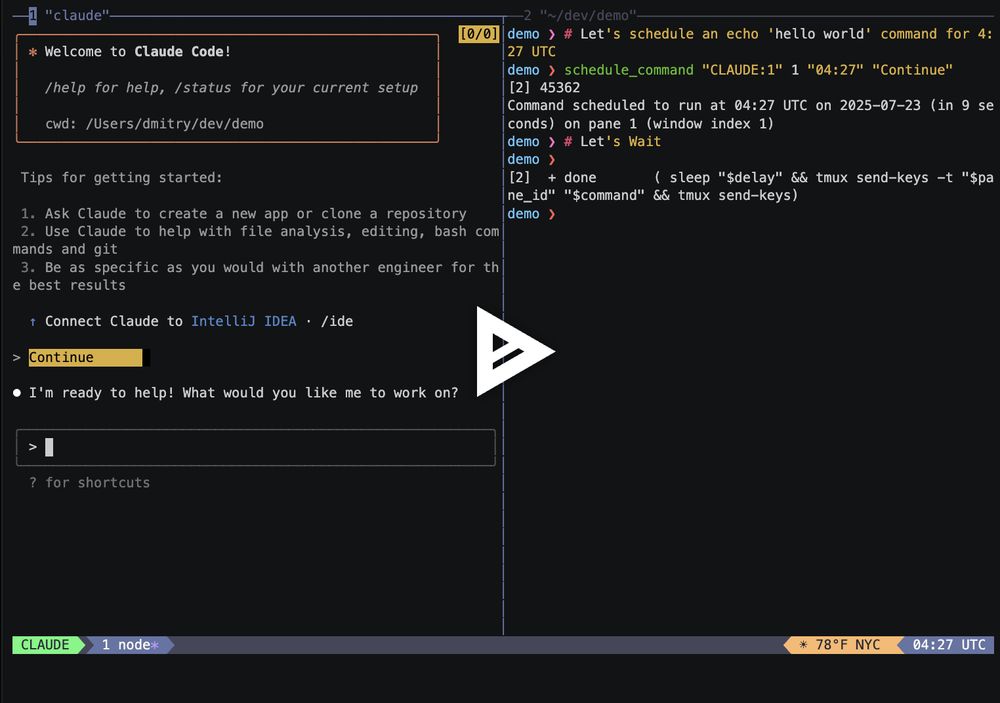Click the schedule_command line in right pane
This screenshot has height=703, width=1000.
click(730, 70)
